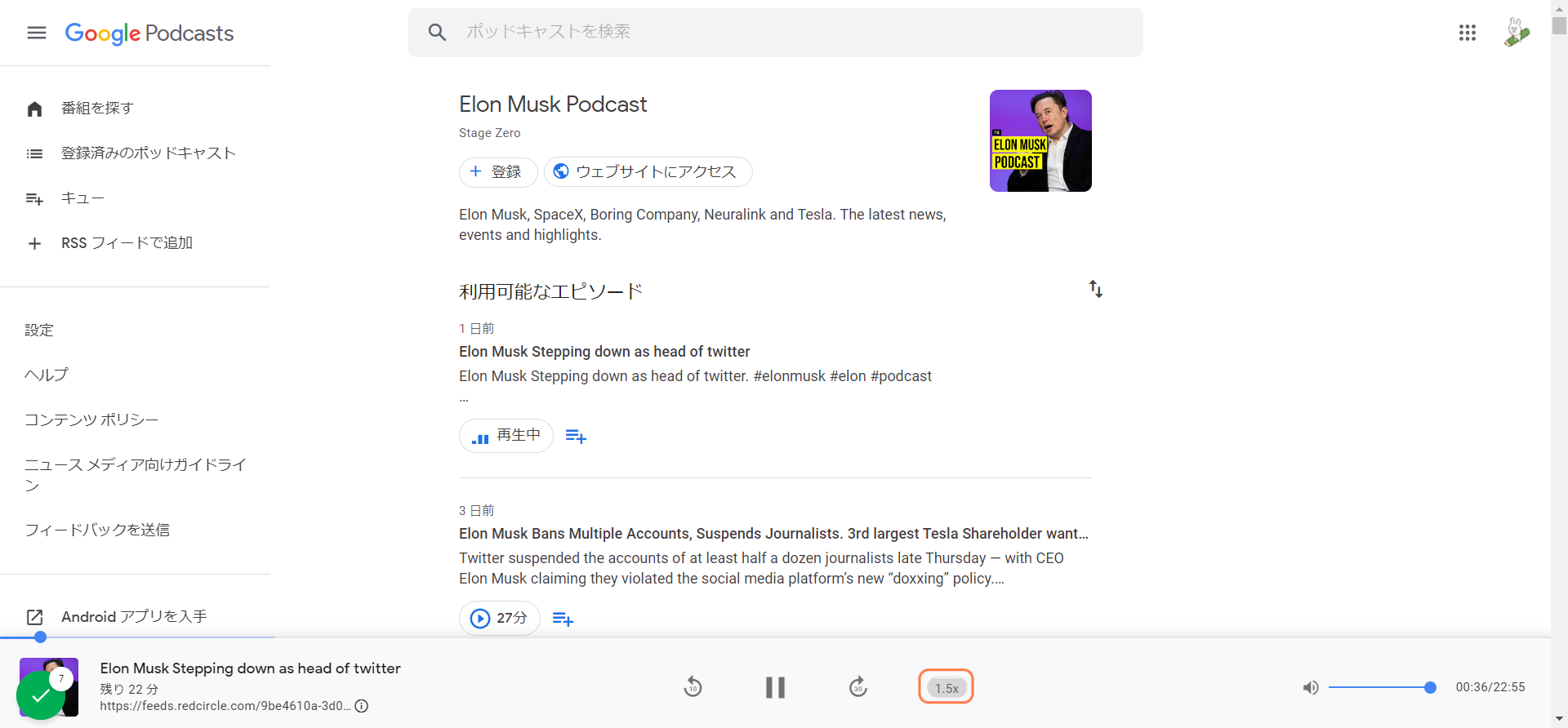Adjust the volume slider

1380,688
